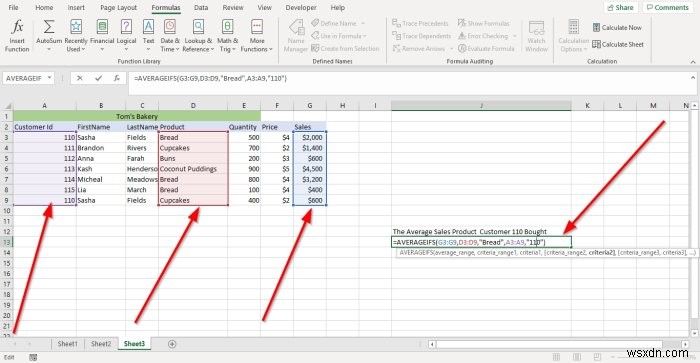Click the macro record status bar icon
The width and height of the screenshot is (700, 363).
33,357
